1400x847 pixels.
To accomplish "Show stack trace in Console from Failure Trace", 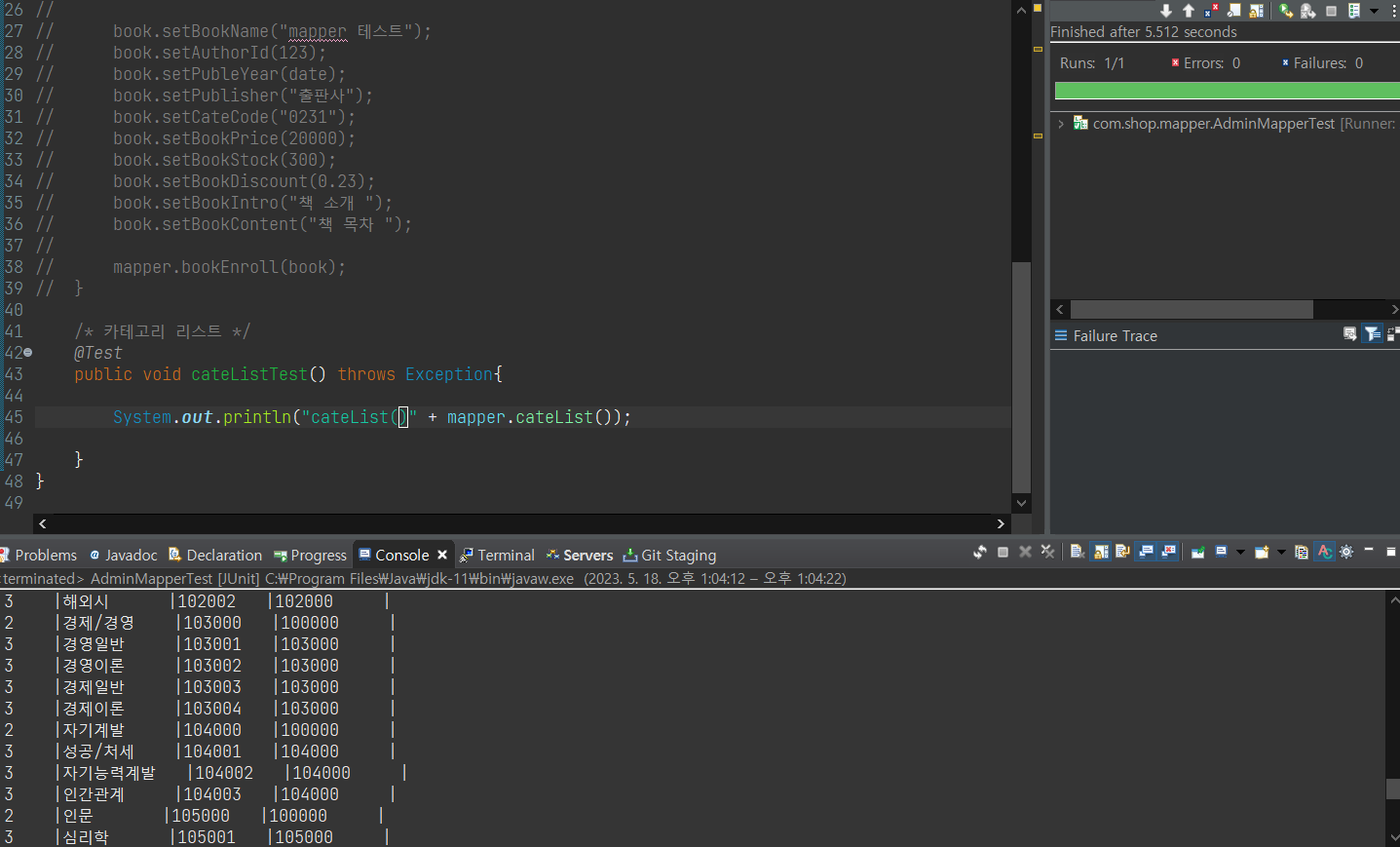I will [1349, 334].
